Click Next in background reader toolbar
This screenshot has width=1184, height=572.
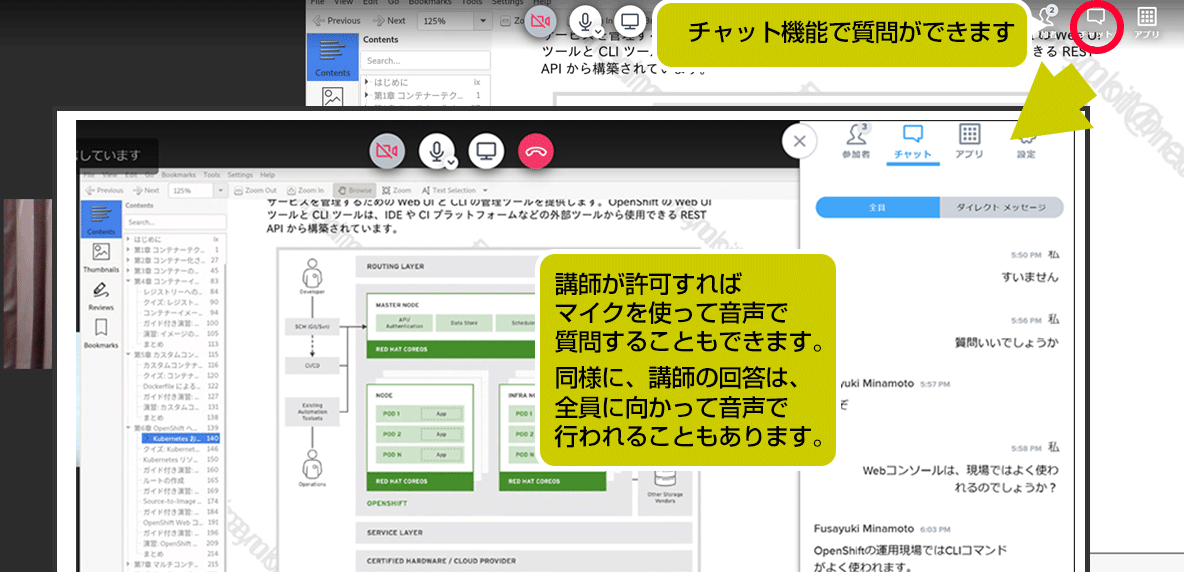point(390,20)
